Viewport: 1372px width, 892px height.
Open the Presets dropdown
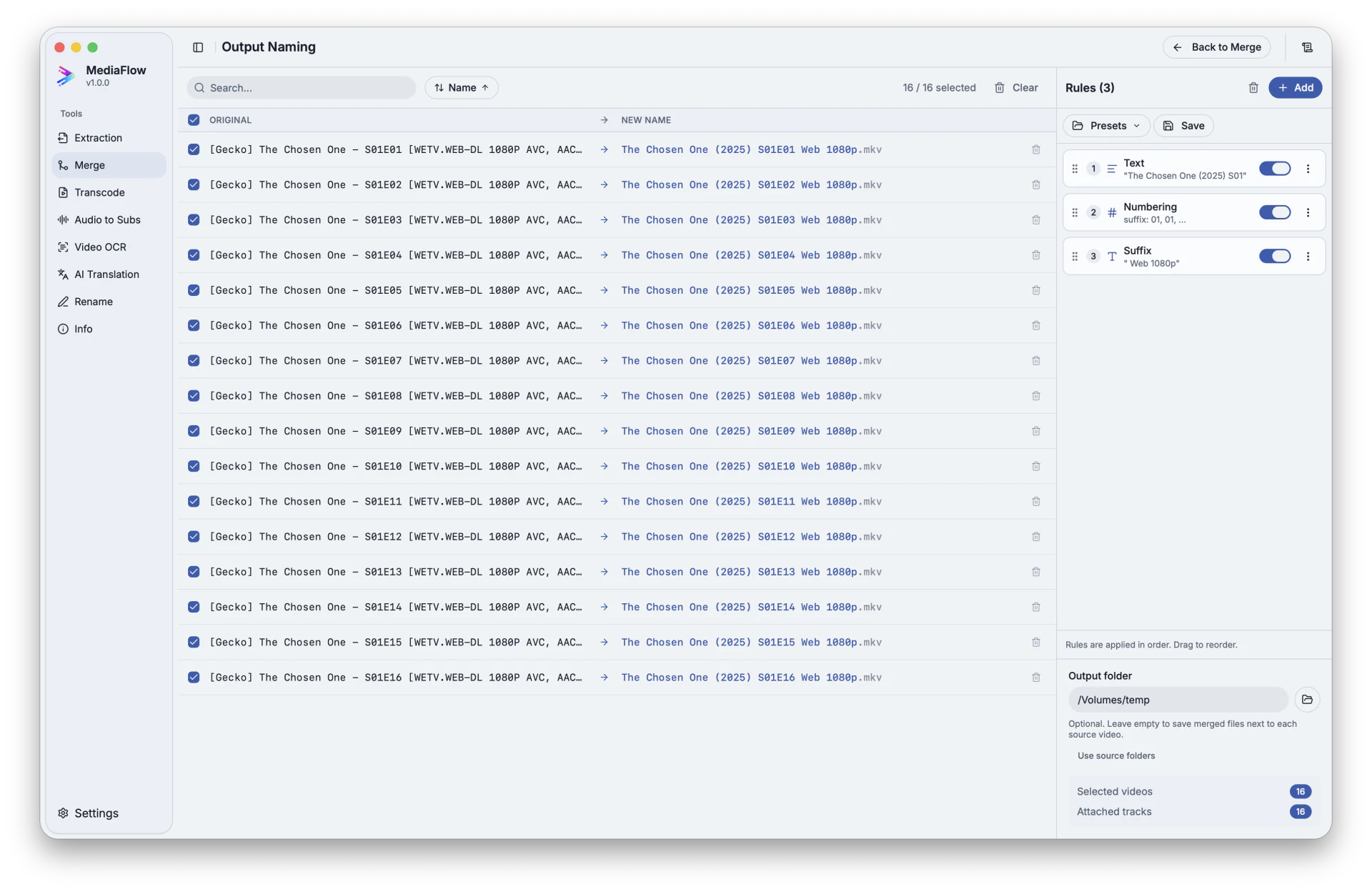pyautogui.click(x=1106, y=126)
